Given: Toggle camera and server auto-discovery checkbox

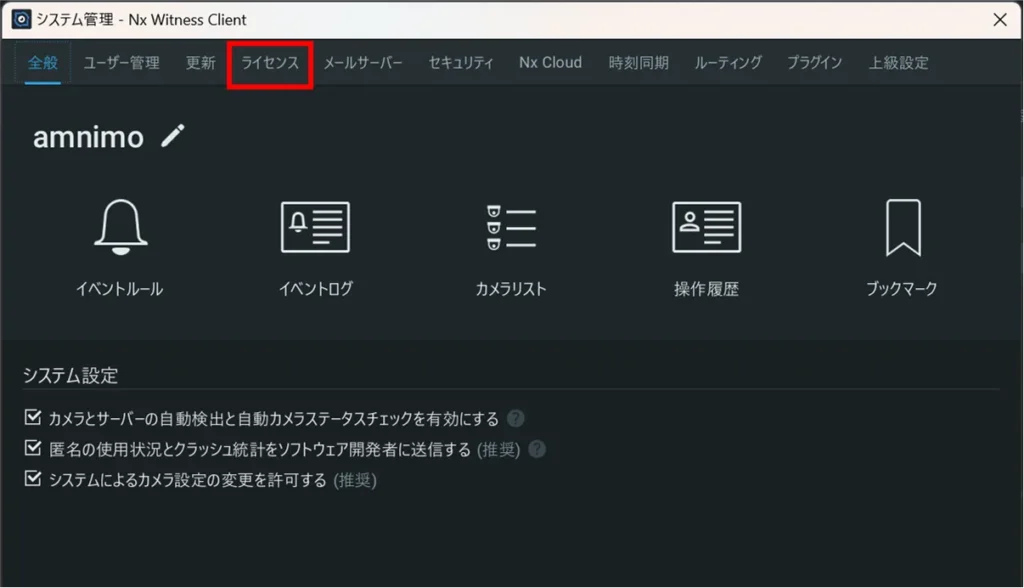Looking at the screenshot, I should (32, 418).
